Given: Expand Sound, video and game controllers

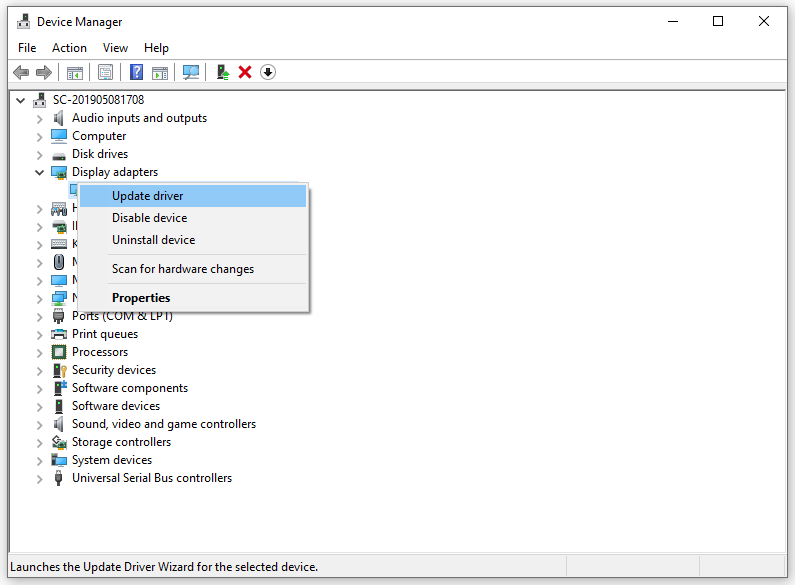Looking at the screenshot, I should coord(40,425).
